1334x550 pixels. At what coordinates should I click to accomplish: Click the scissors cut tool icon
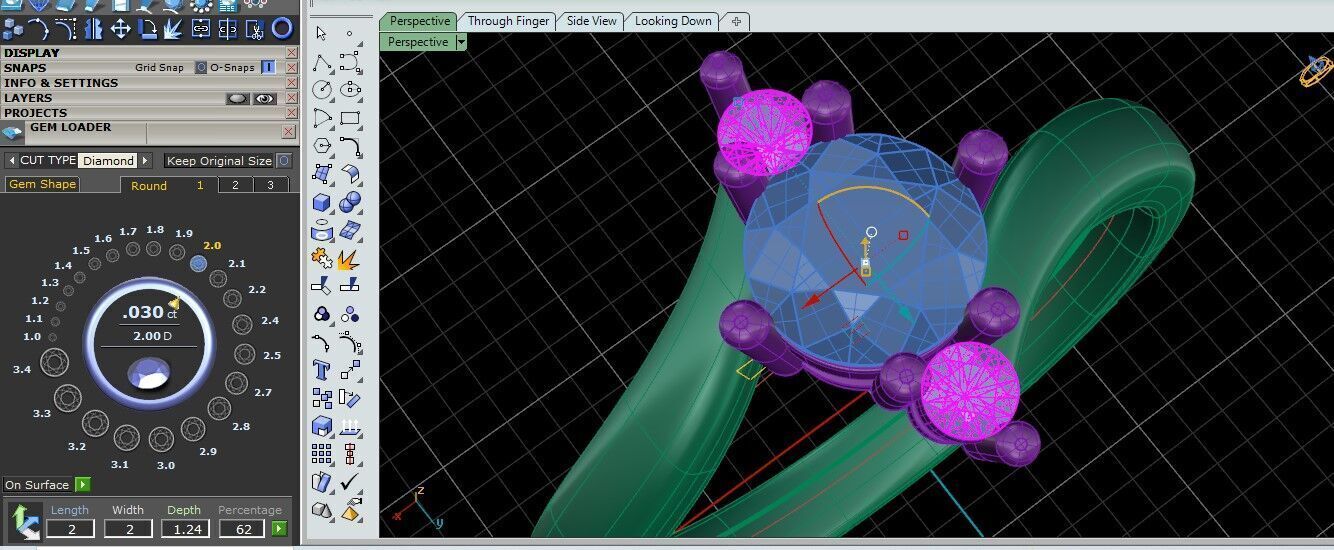coord(255,29)
